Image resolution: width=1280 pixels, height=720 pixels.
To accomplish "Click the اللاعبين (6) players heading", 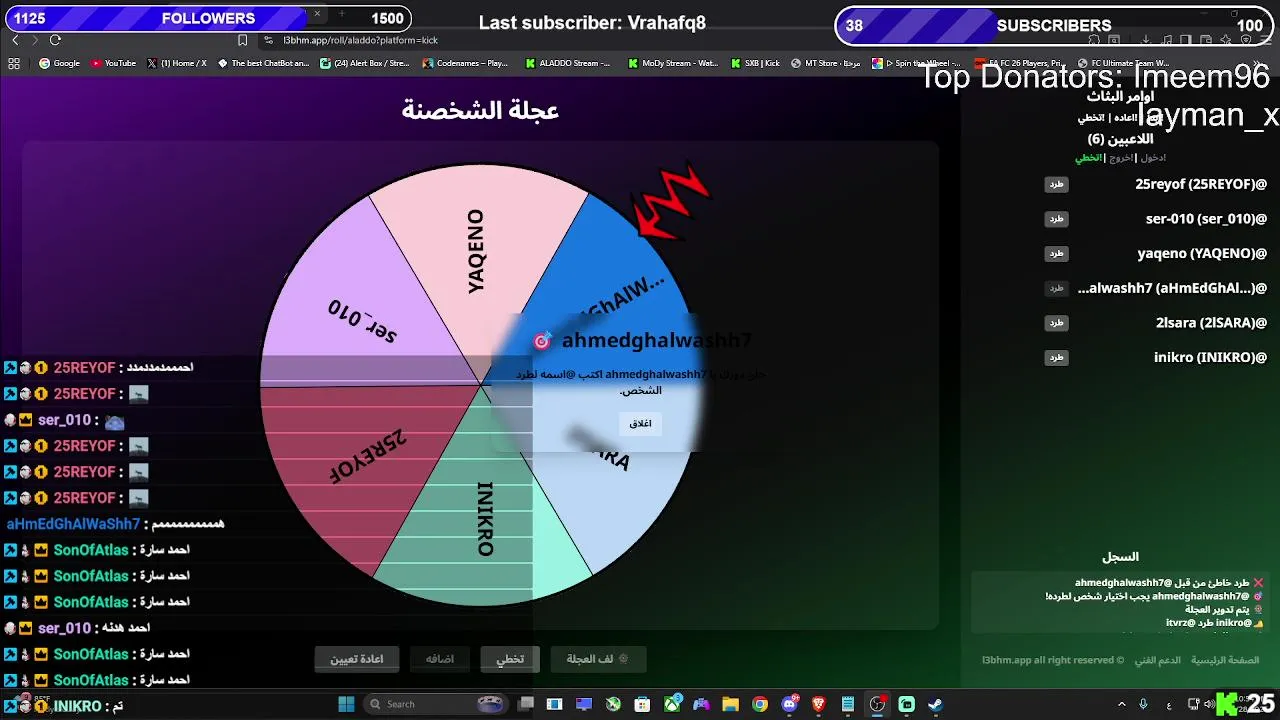I will [1120, 139].
